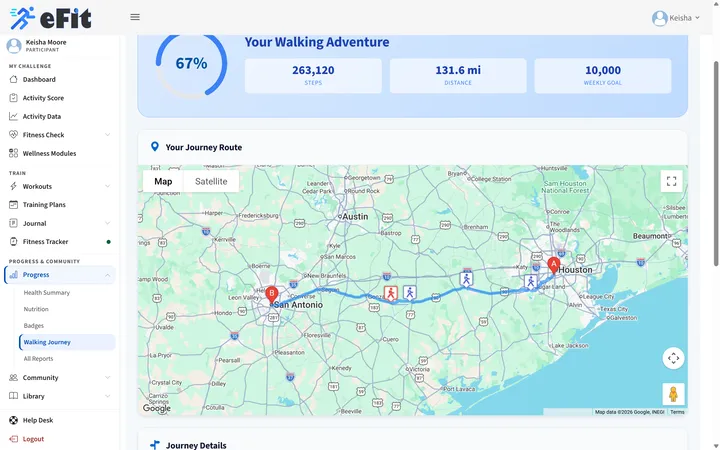Click the map camera pan control
This screenshot has width=720, height=450.
click(673, 358)
